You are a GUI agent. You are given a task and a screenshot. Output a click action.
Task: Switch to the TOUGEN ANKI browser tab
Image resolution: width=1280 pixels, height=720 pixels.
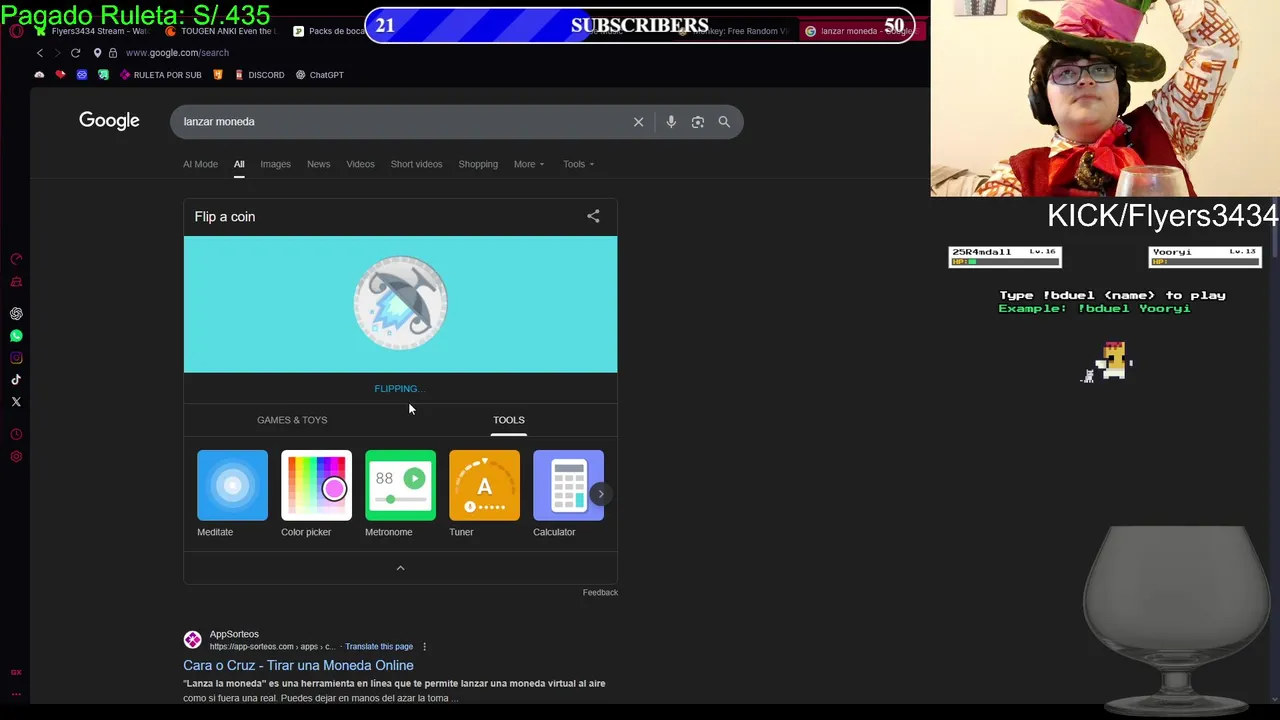tap(220, 31)
